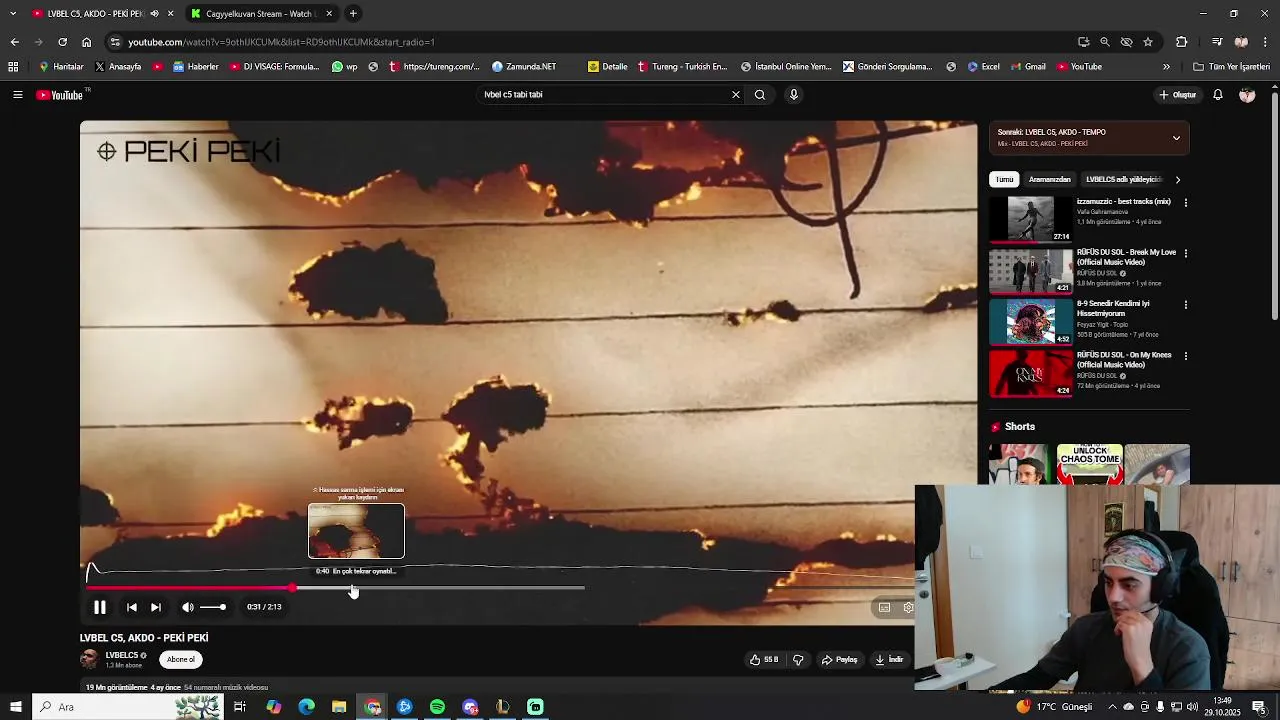Open the Windows Start menu
The height and width of the screenshot is (720, 1280).
coord(16,707)
